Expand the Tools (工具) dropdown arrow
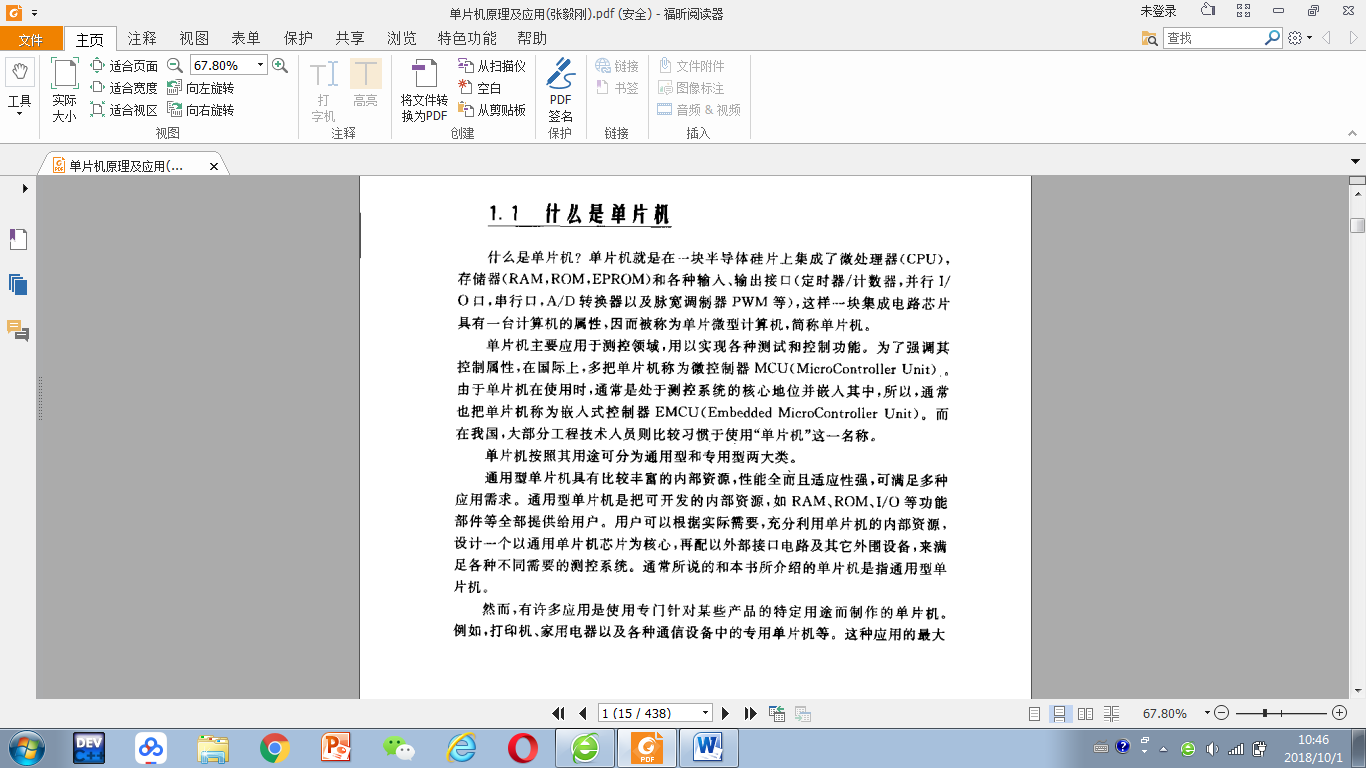Image resolution: width=1366 pixels, height=768 pixels. click(20, 114)
